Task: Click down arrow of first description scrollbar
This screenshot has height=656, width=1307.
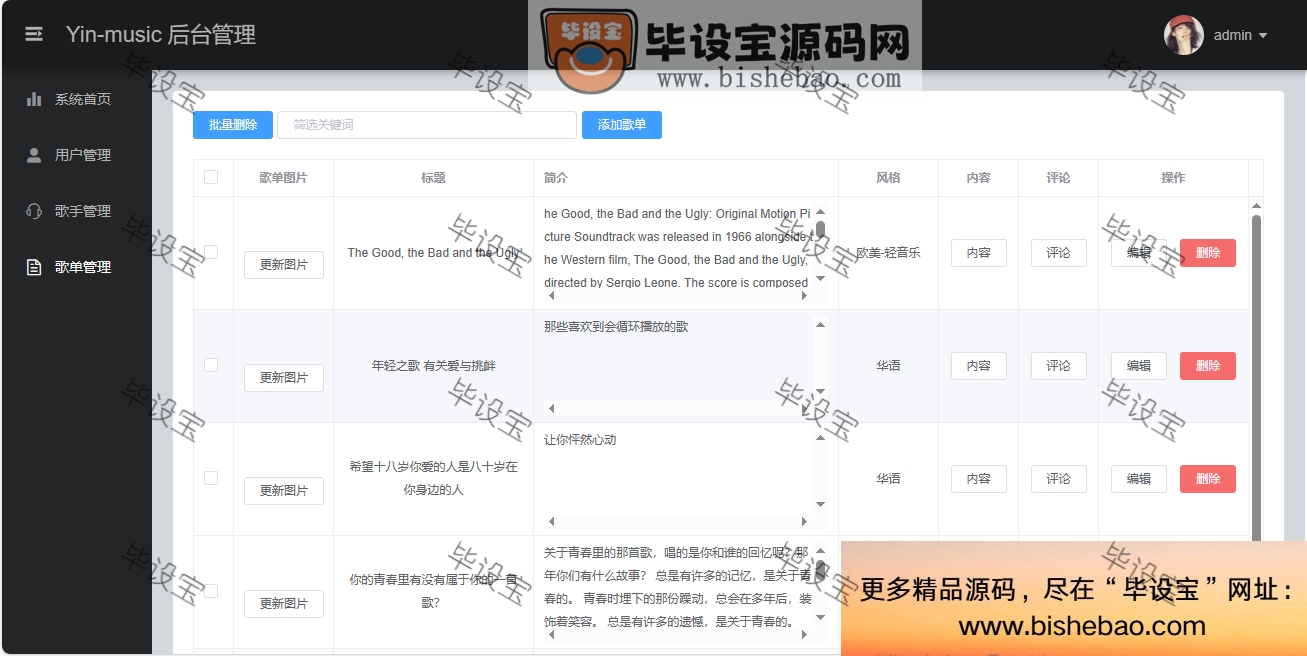Action: coord(821,279)
